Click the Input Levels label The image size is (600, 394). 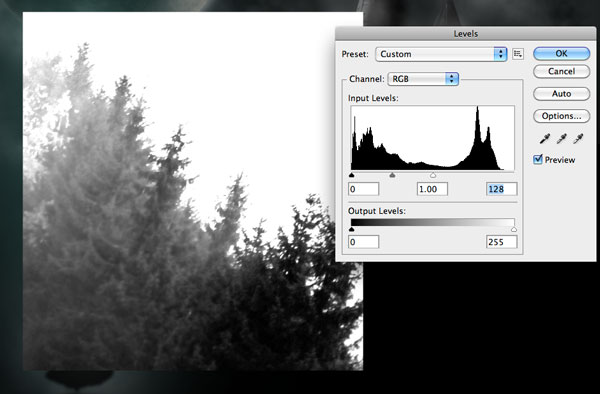click(373, 98)
